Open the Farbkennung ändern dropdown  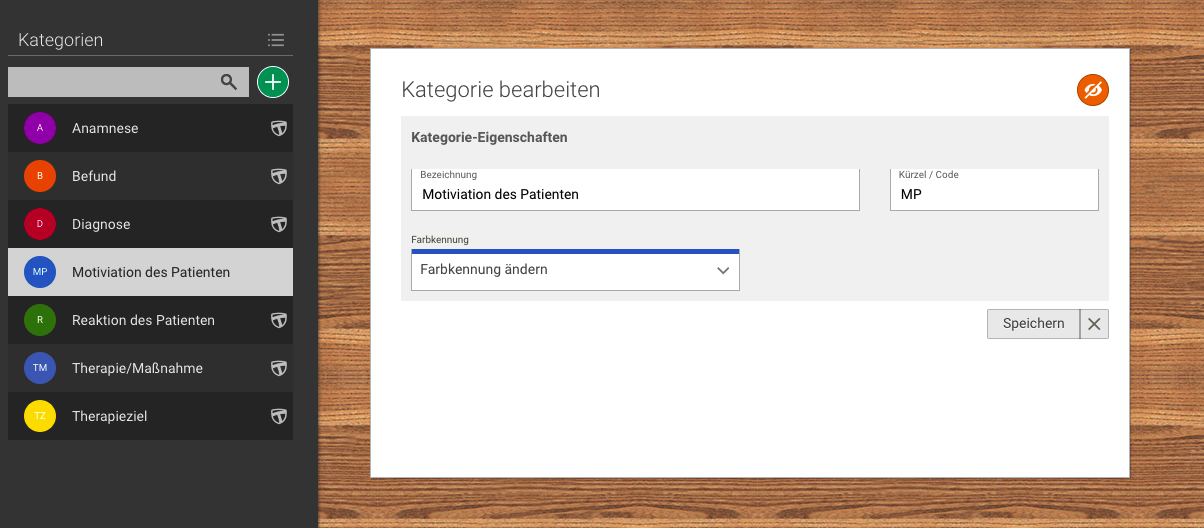coord(575,270)
